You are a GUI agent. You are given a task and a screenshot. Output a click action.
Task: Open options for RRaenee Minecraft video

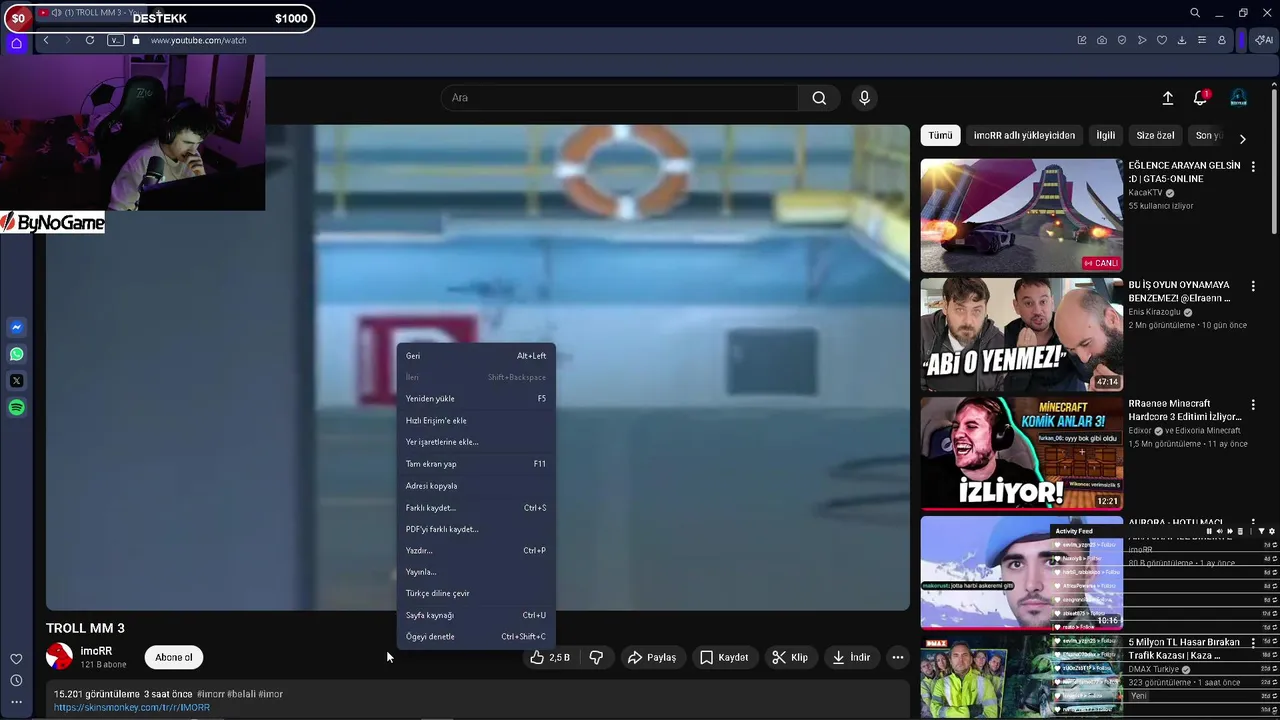click(1253, 405)
